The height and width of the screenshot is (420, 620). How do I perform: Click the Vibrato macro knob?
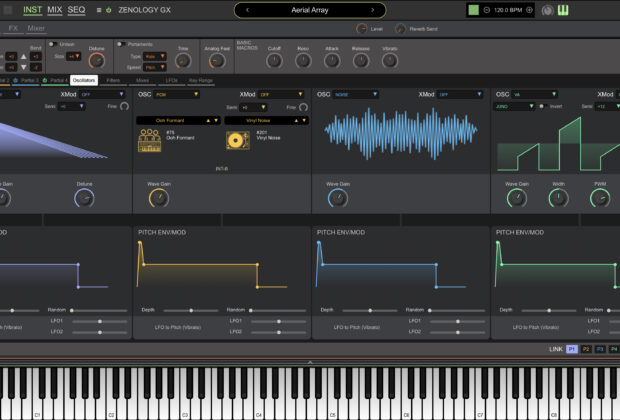(389, 60)
